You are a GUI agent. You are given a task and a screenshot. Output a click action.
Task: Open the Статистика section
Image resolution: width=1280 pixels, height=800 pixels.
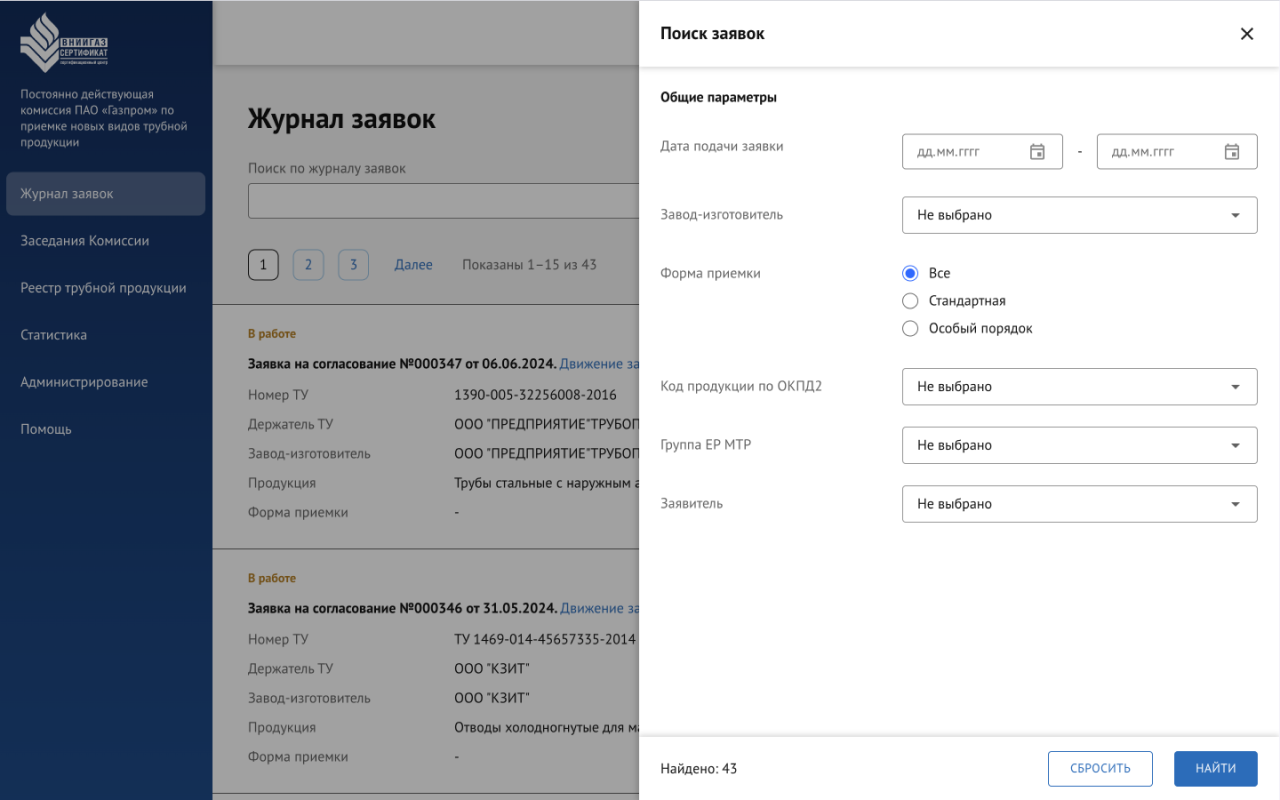pos(54,335)
